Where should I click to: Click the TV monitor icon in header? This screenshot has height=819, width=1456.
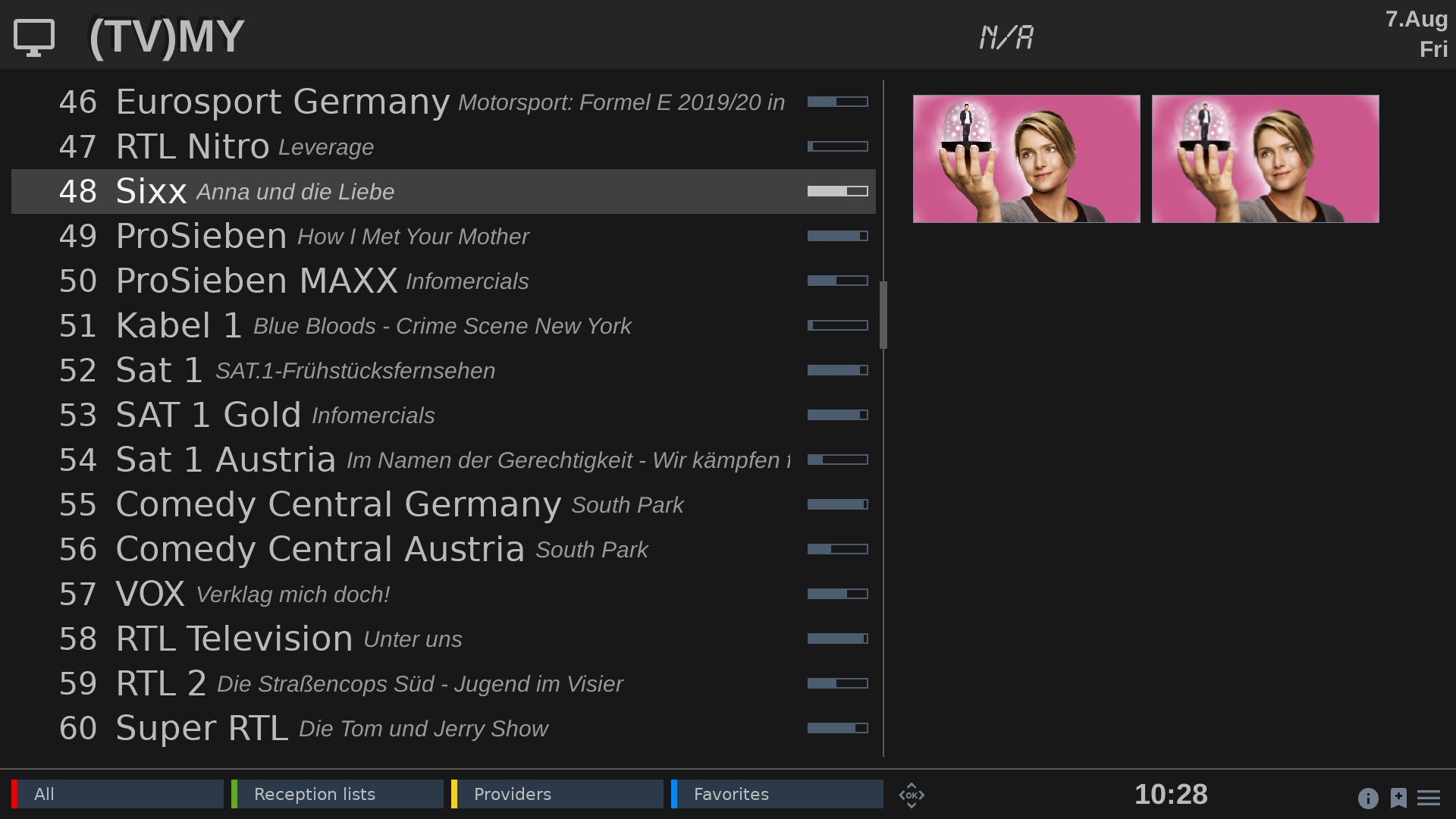[34, 37]
